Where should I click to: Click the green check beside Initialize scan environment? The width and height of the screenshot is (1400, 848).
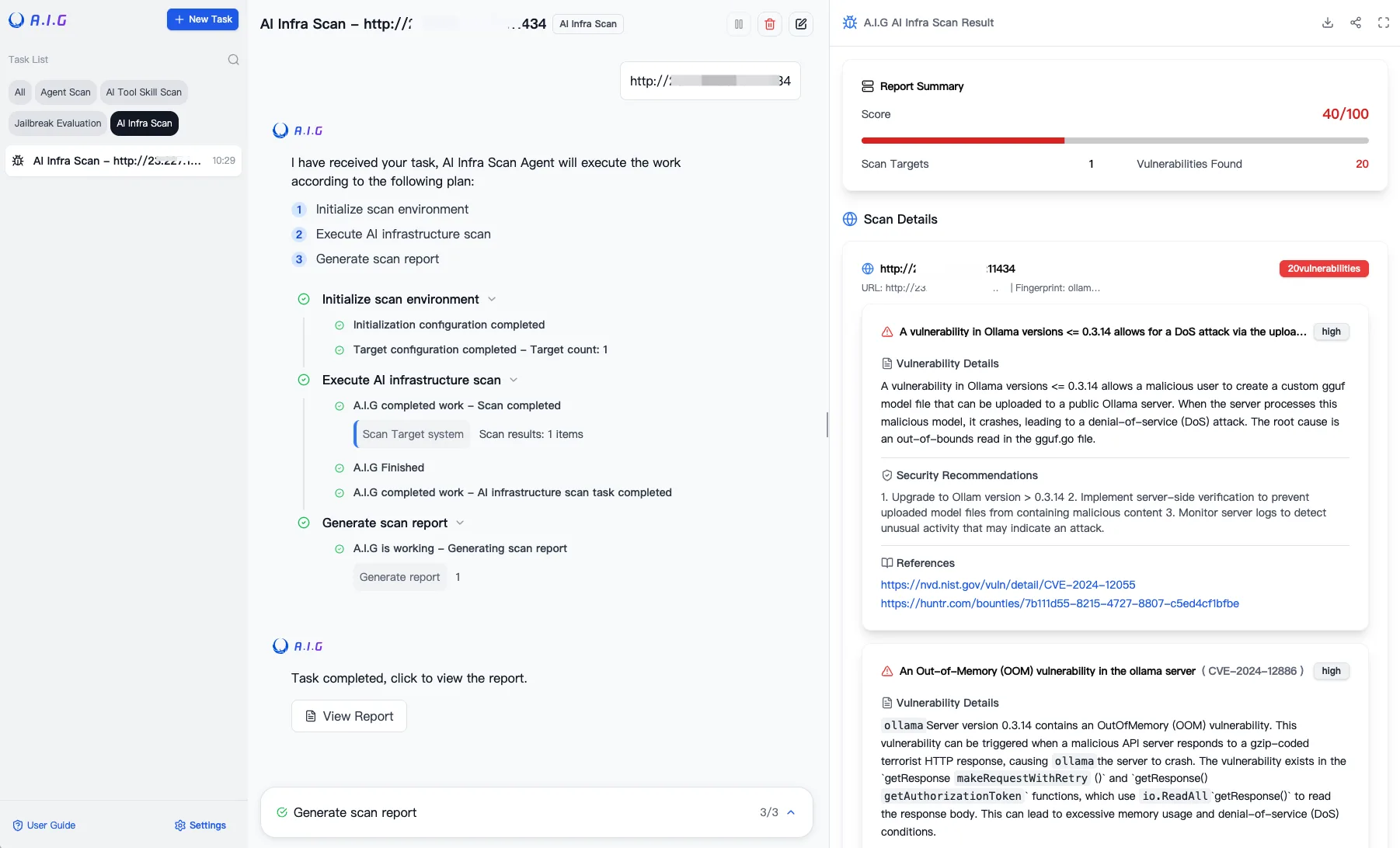click(x=304, y=300)
